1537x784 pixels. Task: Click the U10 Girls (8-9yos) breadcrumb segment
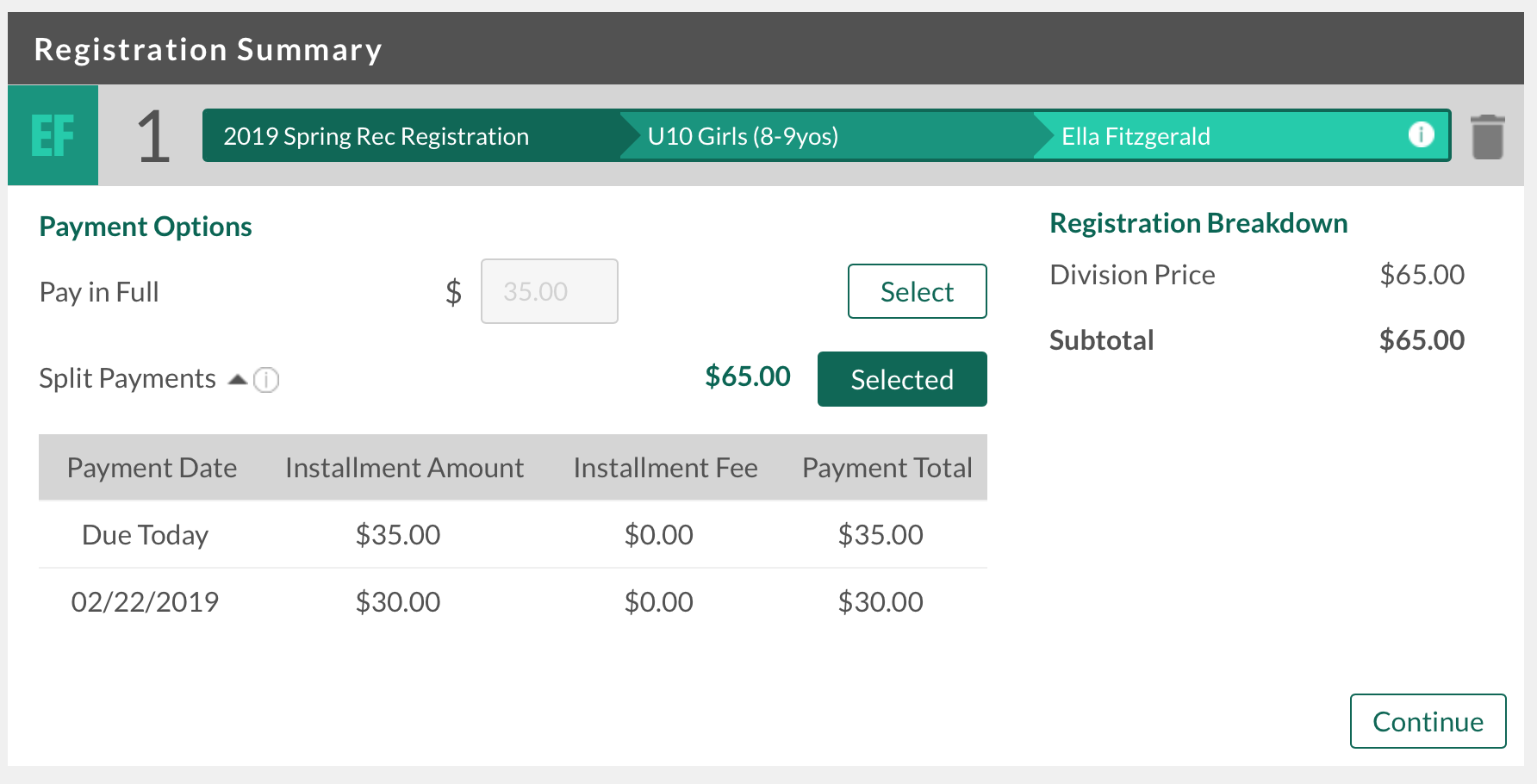743,136
